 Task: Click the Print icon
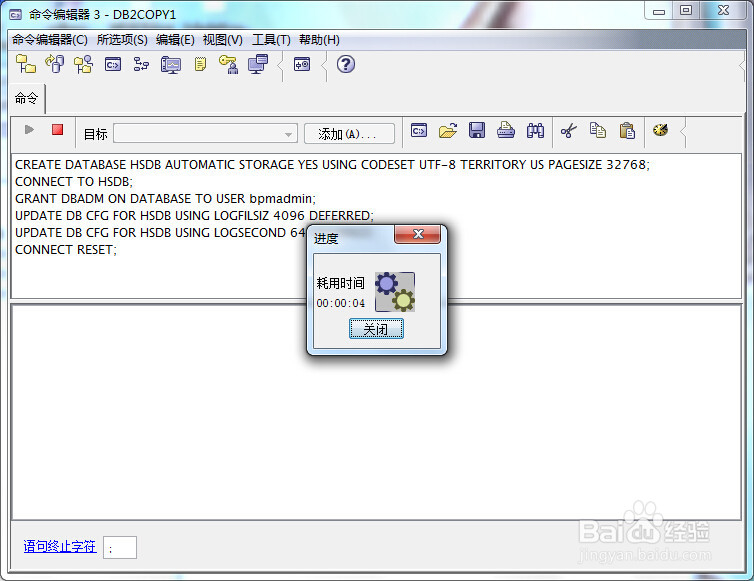pos(506,130)
